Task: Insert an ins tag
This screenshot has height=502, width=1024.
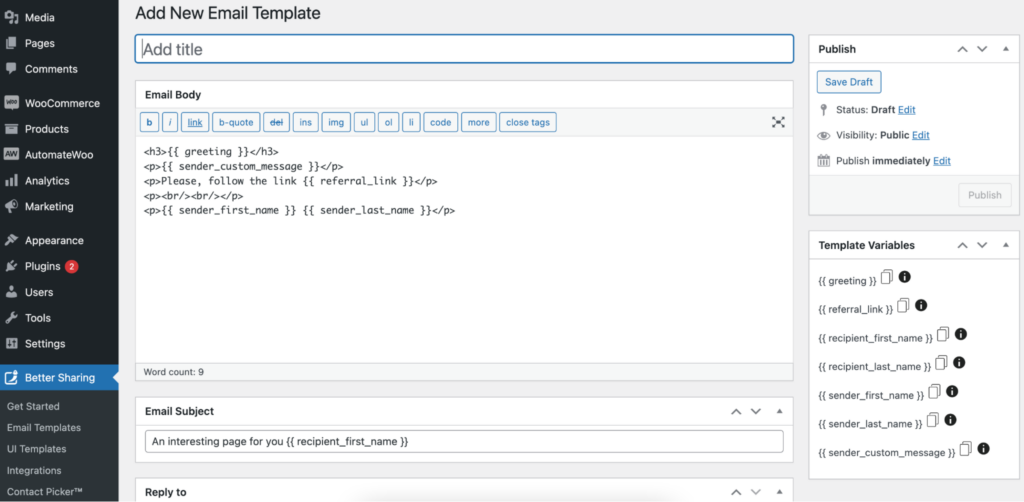Action: pos(306,122)
